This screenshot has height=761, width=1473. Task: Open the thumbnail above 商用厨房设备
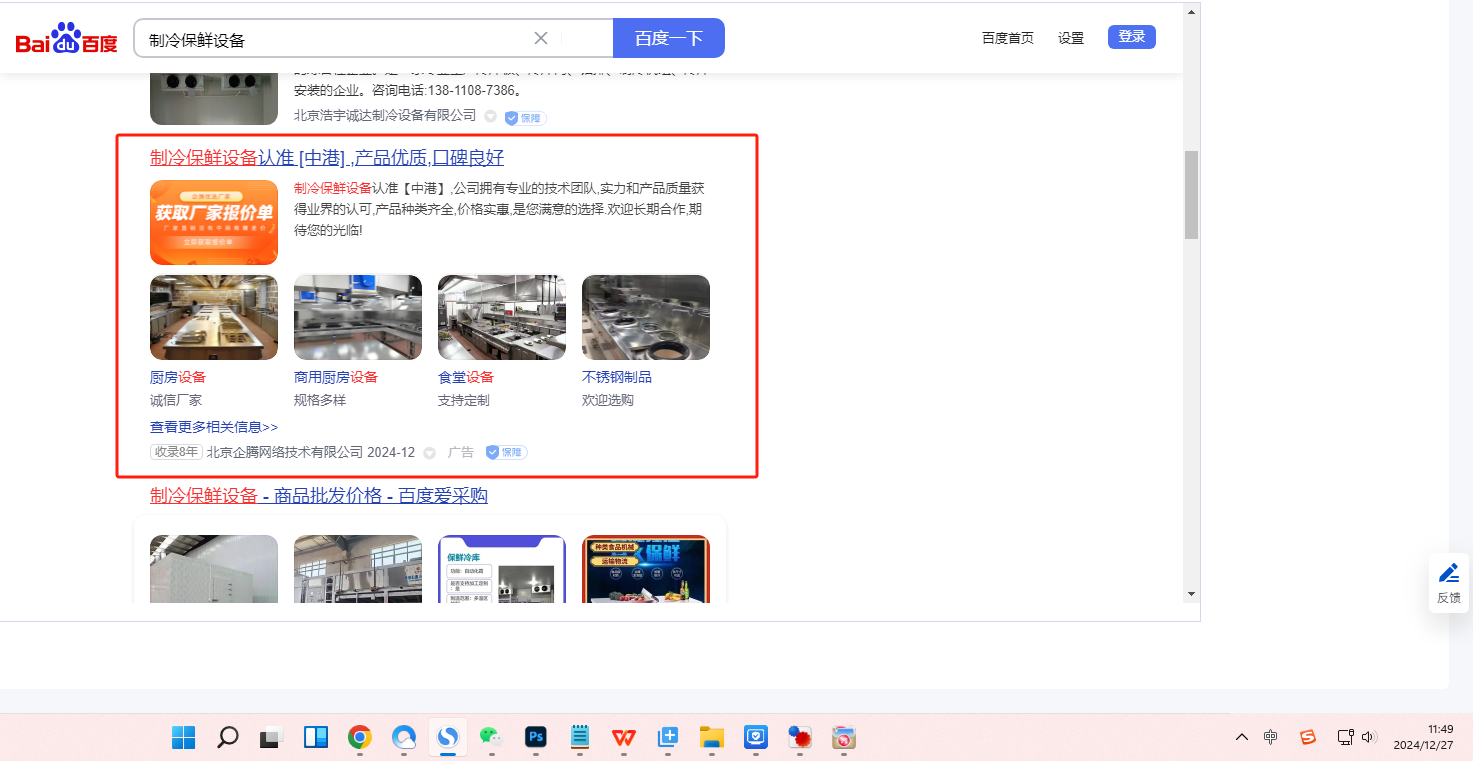(358, 317)
